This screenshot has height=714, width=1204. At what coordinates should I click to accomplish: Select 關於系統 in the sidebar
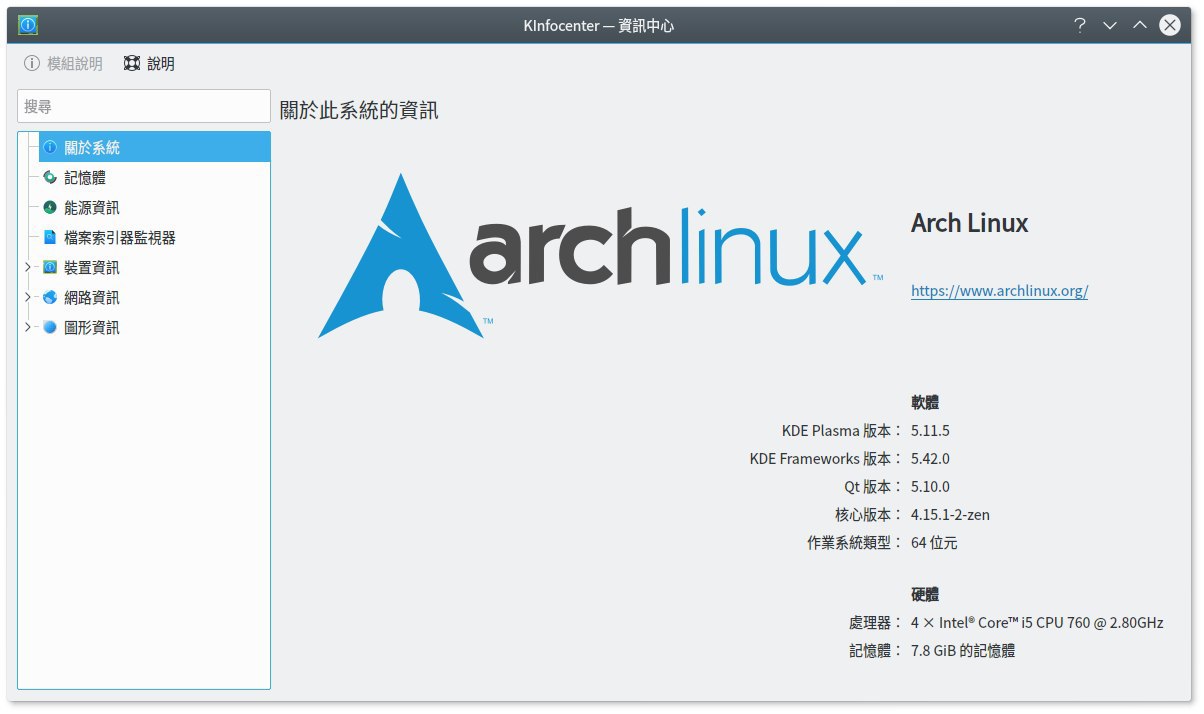coord(154,147)
